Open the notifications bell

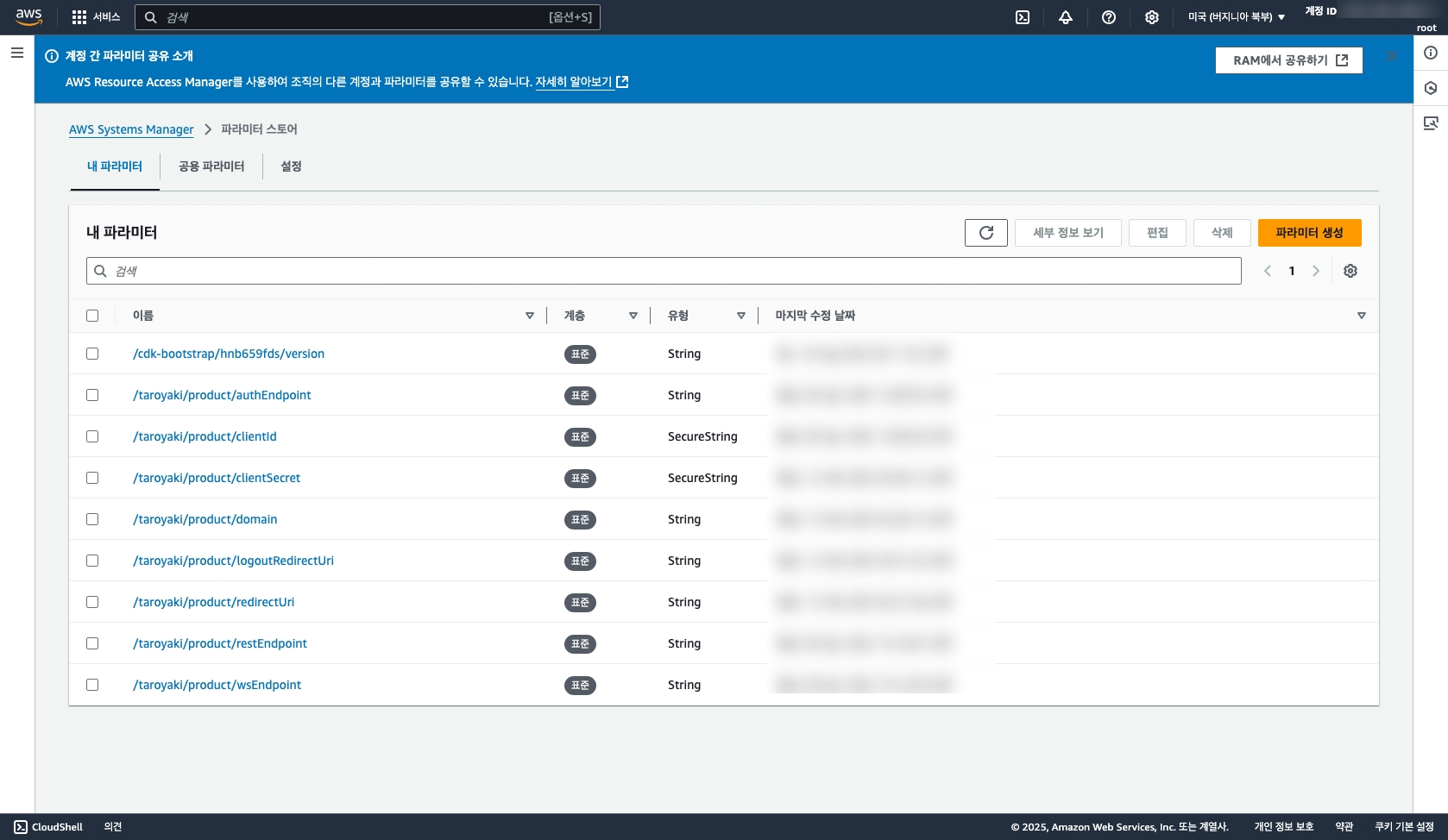click(1066, 17)
